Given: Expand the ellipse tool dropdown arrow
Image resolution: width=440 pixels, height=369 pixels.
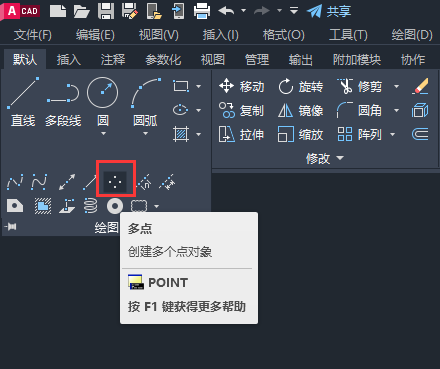Looking at the screenshot, I should coord(199,110).
